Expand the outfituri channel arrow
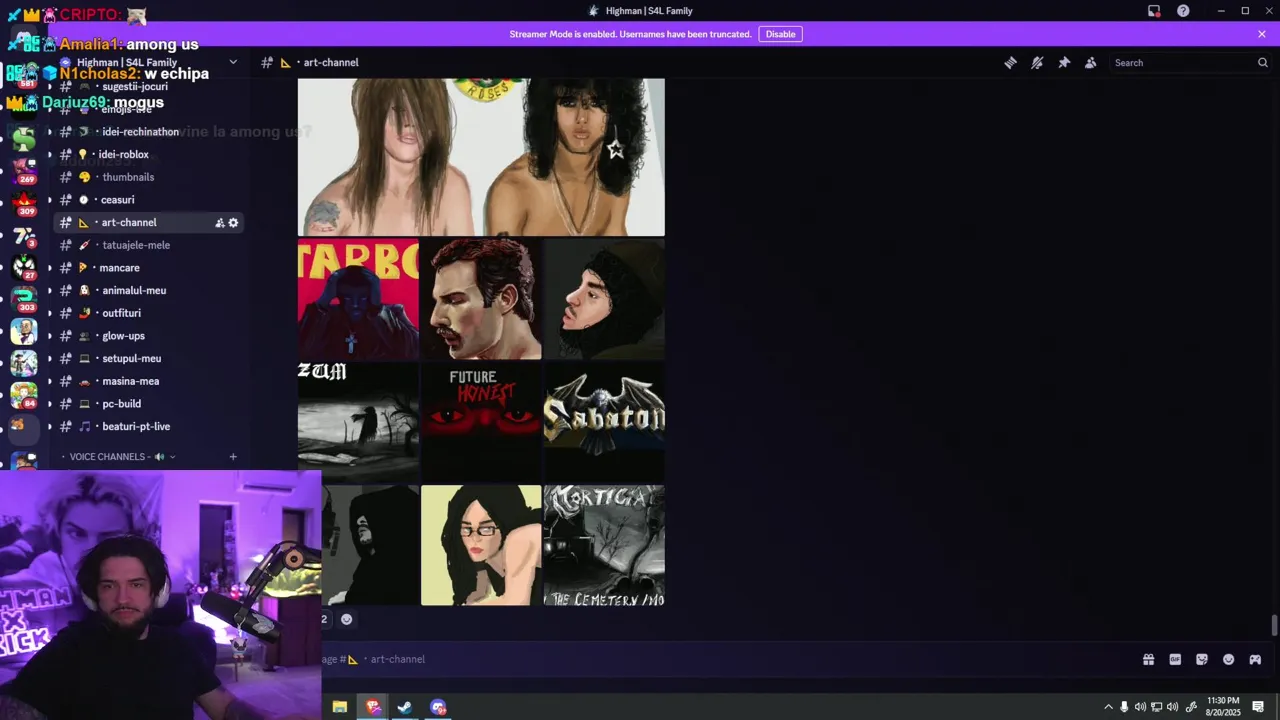Screen dimensions: 1280x720 pos(49,313)
